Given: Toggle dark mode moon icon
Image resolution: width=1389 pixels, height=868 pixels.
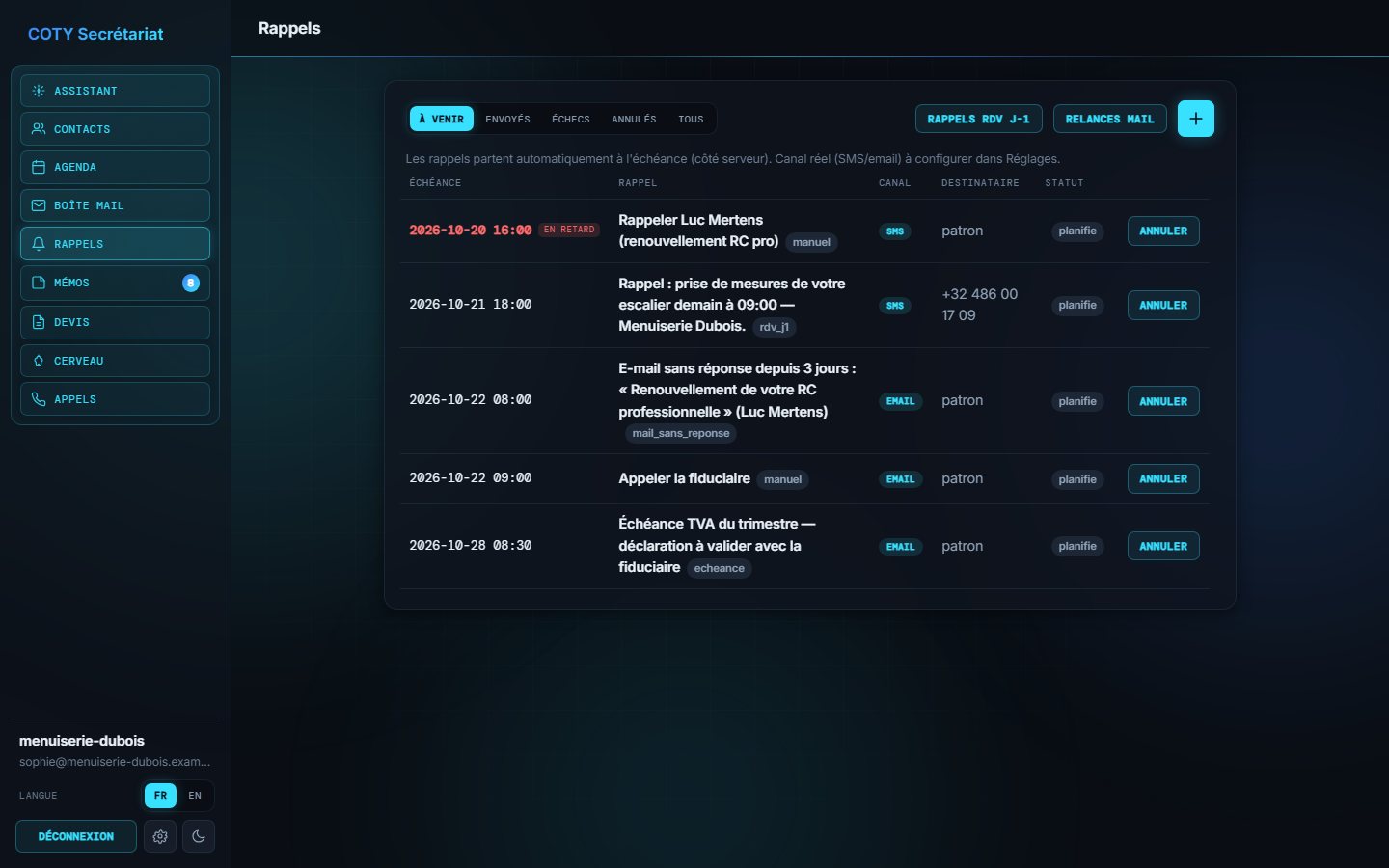Looking at the screenshot, I should 199,836.
